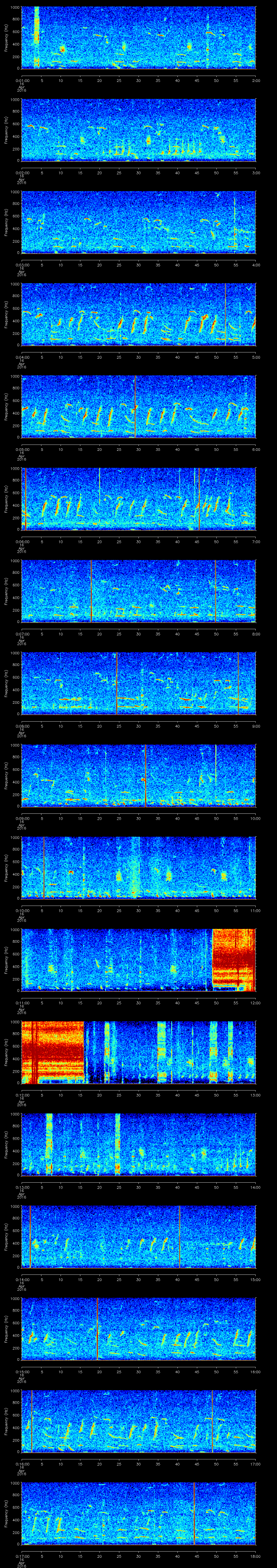Click the '0:04:00' start time label
Viewport: 277px width, 1568px height.
pos(22,357)
